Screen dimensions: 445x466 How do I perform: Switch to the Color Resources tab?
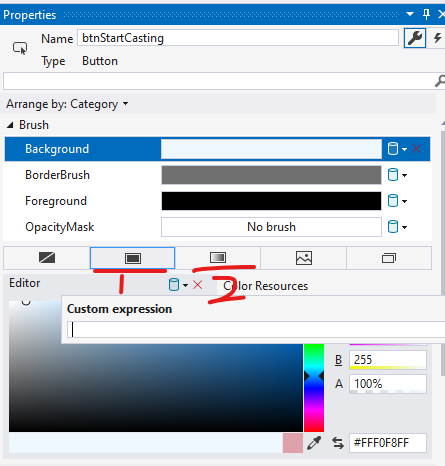(266, 286)
